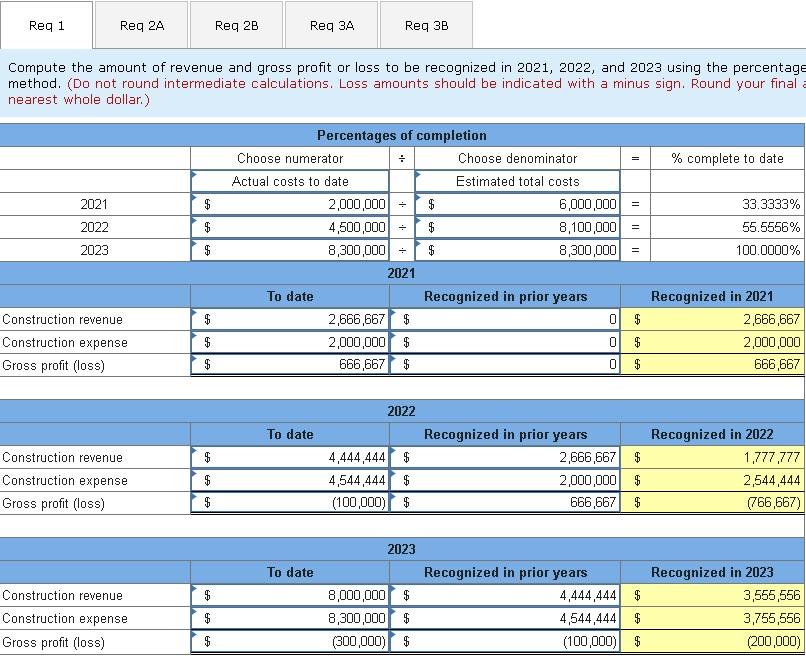Viewport: 806px width, 656px height.
Task: Click the 2022 estimated total costs field 8,100,000
Action: [518, 227]
